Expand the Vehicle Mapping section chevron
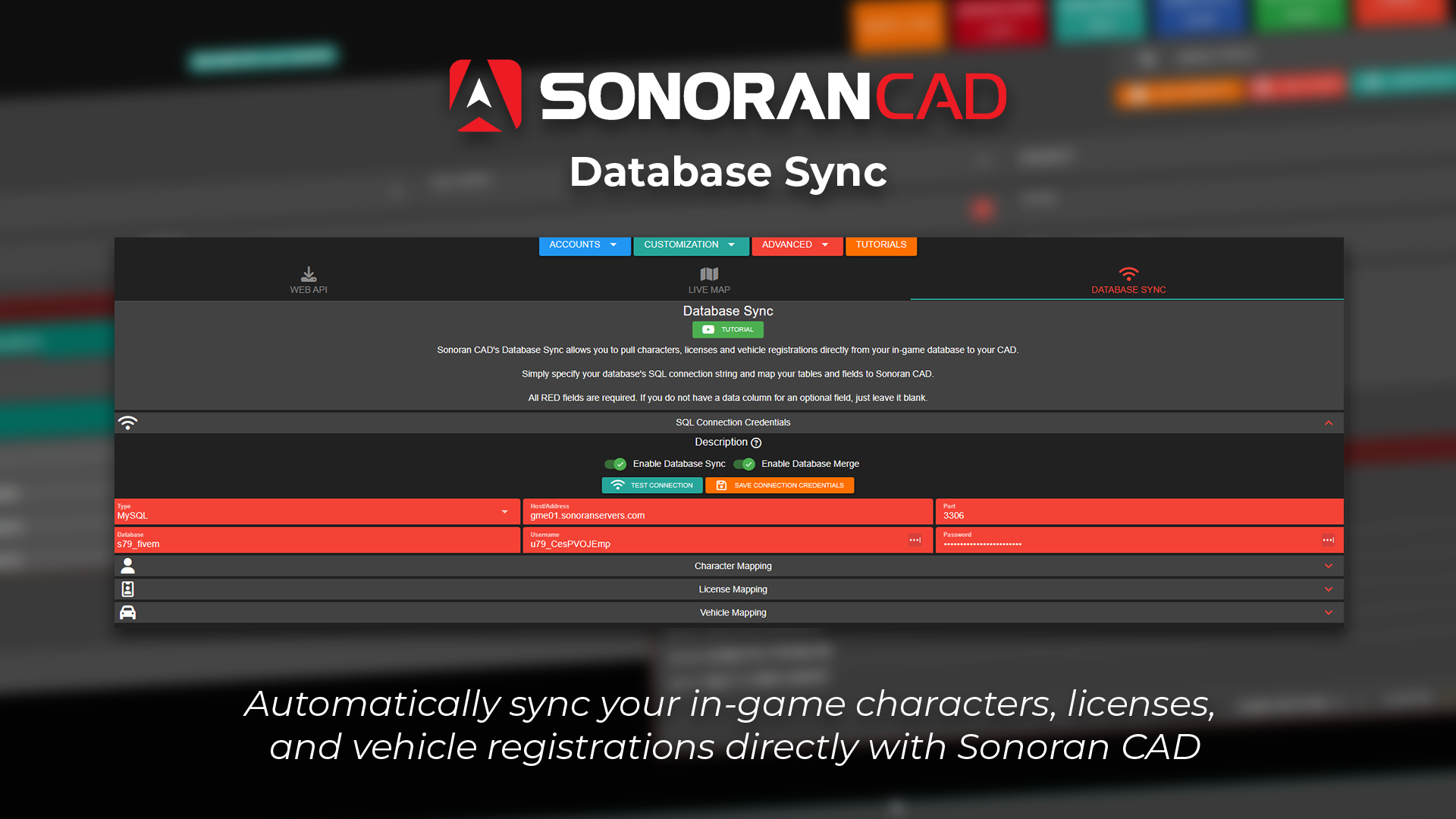Viewport: 1456px width, 819px height. coord(1329,613)
